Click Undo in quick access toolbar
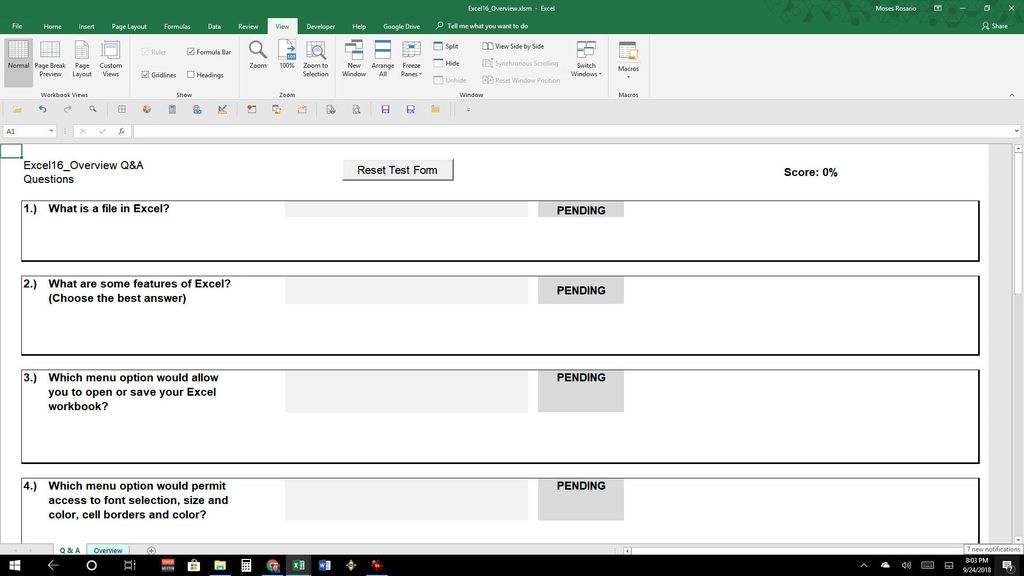The width and height of the screenshot is (1024, 576). point(42,110)
